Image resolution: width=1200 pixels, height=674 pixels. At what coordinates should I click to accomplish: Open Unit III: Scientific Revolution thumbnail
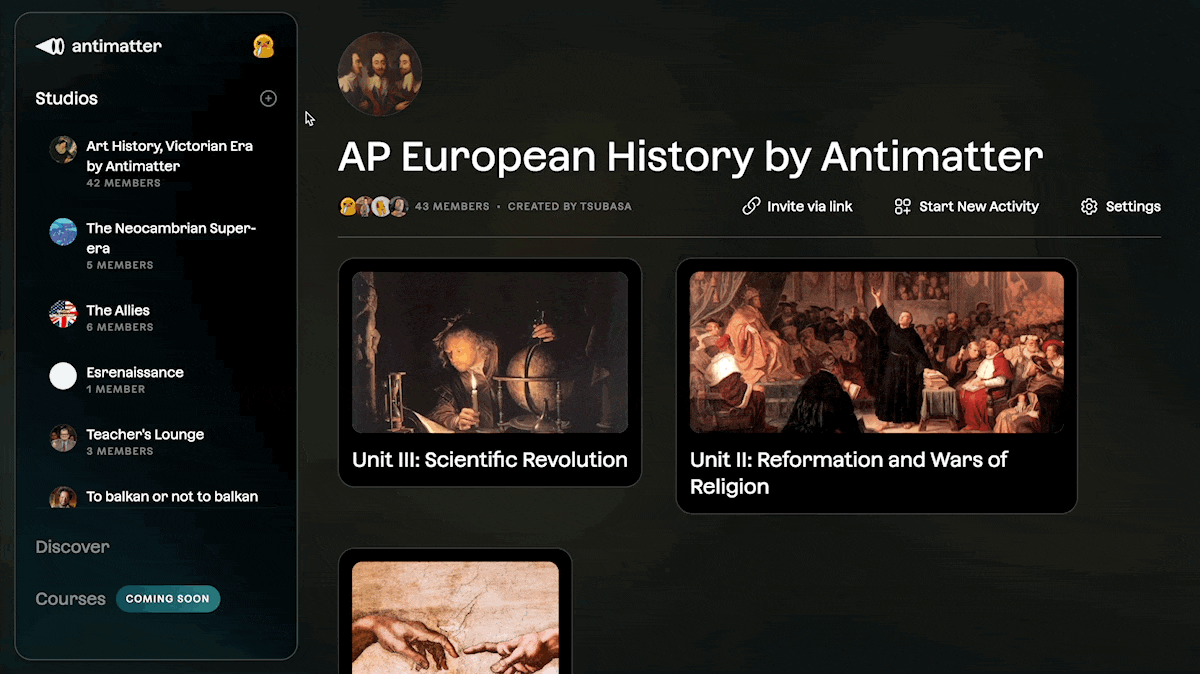click(490, 352)
